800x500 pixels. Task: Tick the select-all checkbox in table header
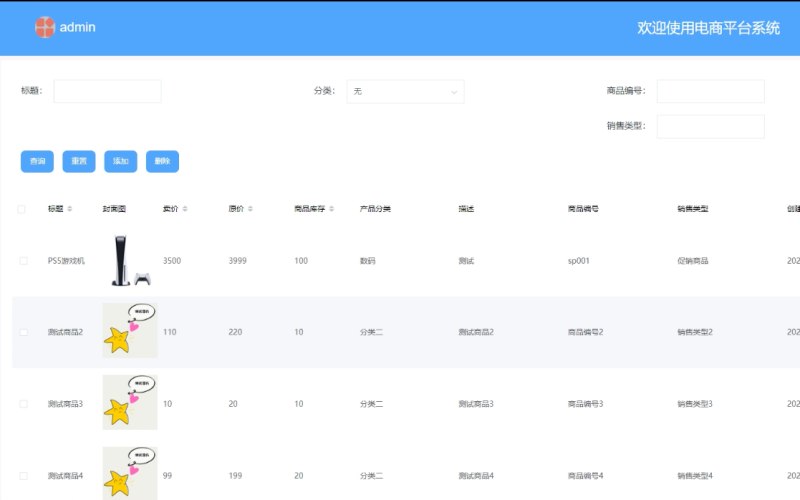[21, 209]
